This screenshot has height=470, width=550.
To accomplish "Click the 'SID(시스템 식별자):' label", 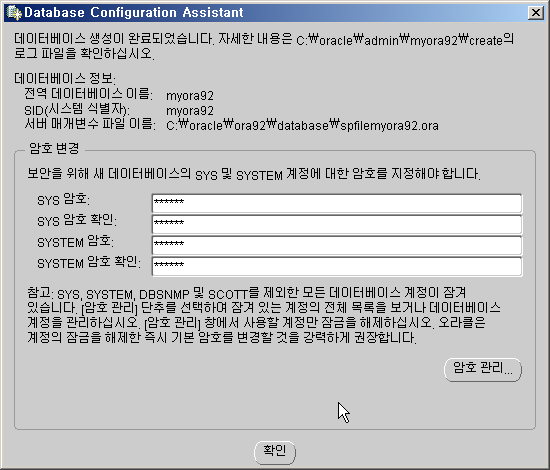I will (77, 109).
